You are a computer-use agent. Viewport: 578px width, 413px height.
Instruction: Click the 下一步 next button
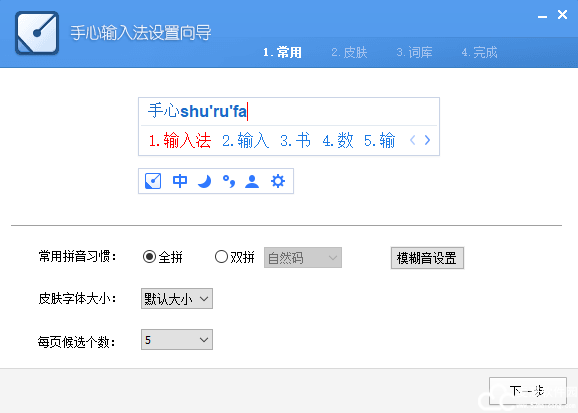[x=528, y=391]
